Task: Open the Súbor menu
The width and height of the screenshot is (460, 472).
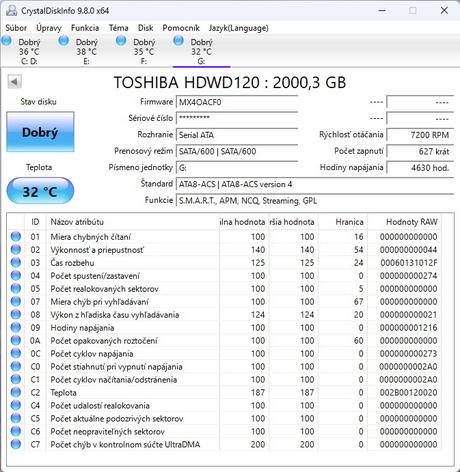Action: pyautogui.click(x=16, y=28)
